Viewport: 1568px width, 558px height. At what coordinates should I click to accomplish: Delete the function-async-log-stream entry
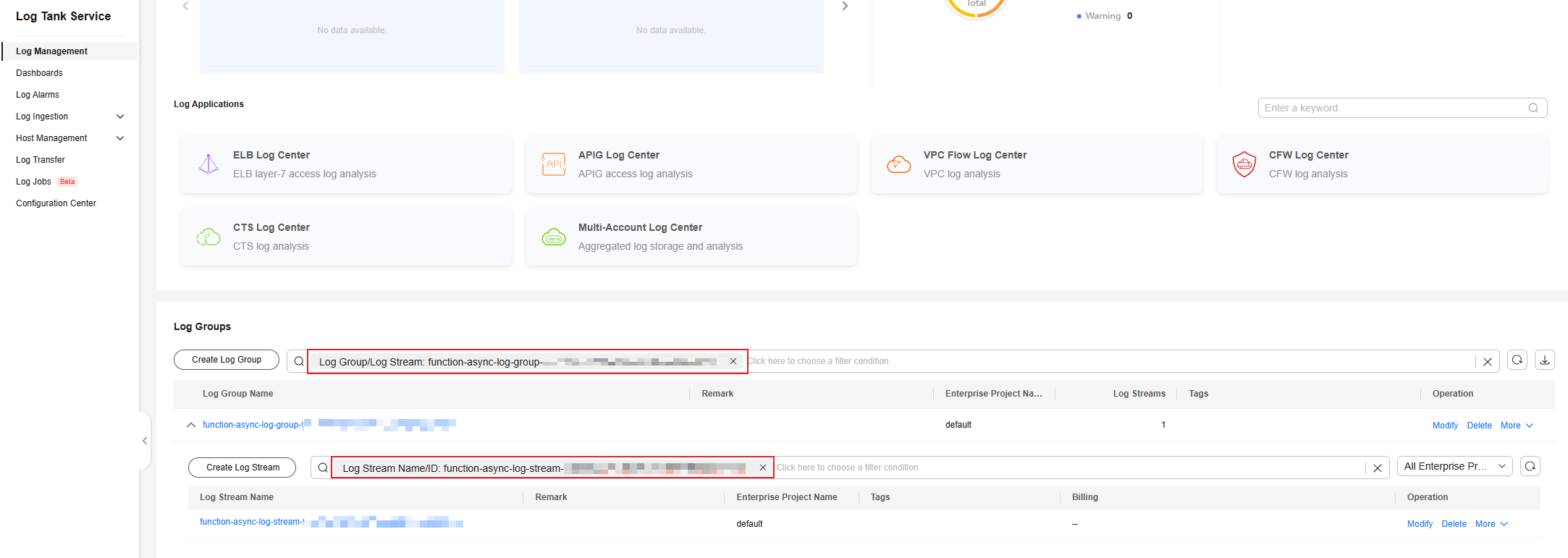click(x=1454, y=524)
